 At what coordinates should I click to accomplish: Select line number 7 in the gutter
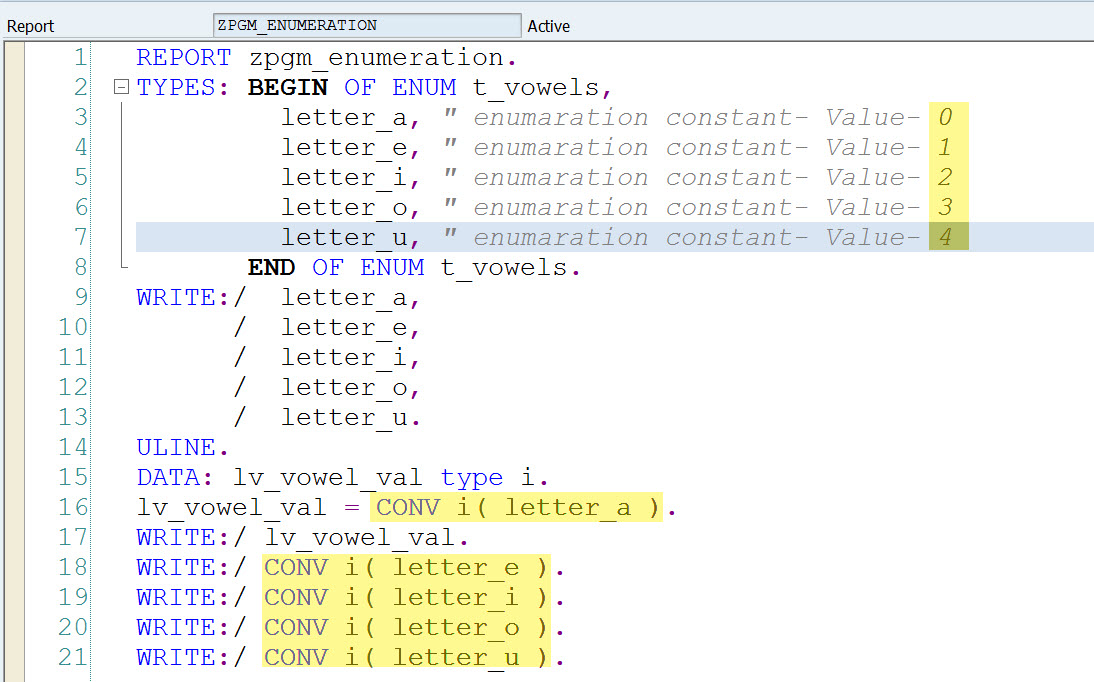point(80,237)
